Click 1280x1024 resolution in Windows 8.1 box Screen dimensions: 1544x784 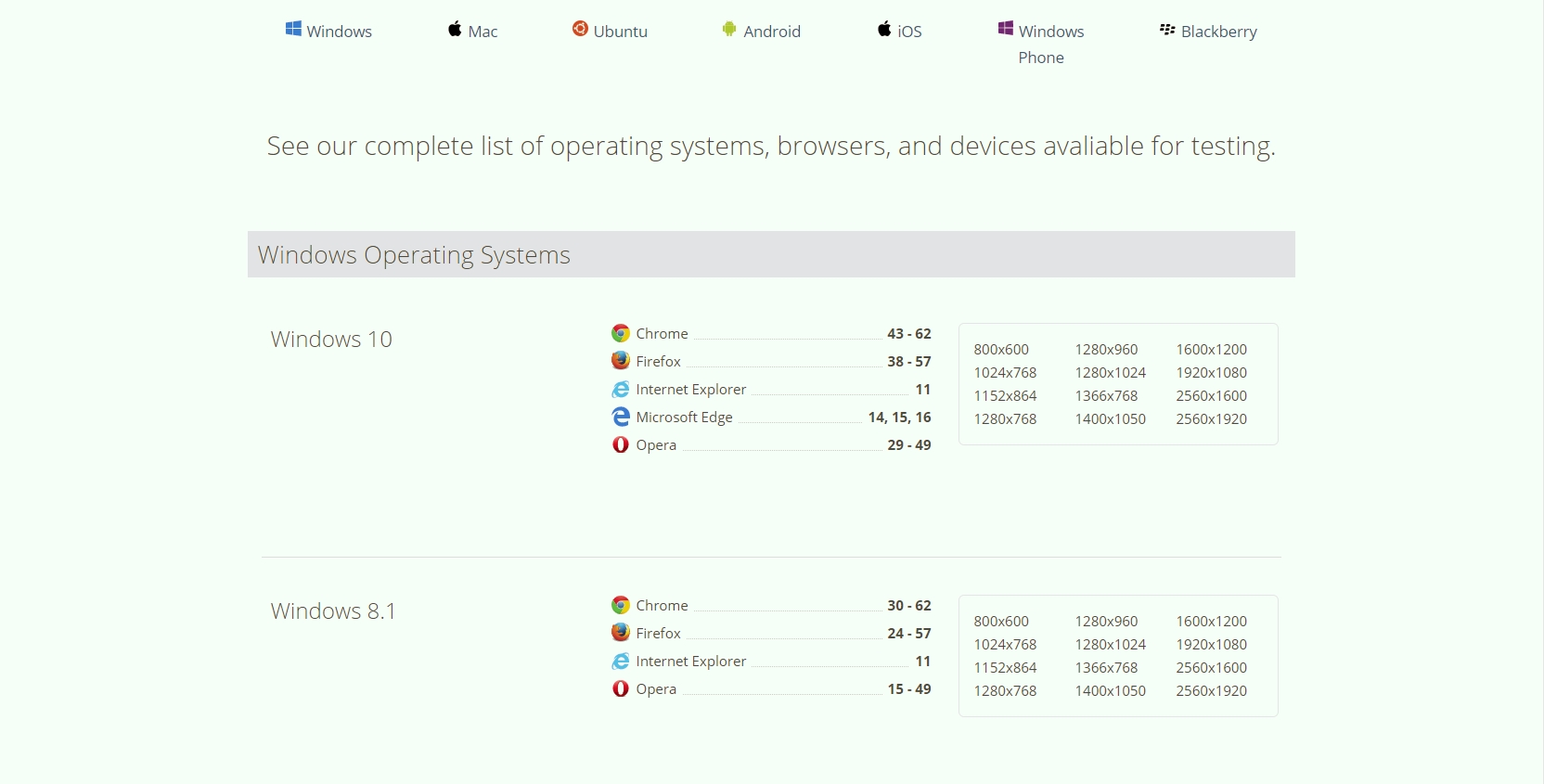pos(1111,645)
